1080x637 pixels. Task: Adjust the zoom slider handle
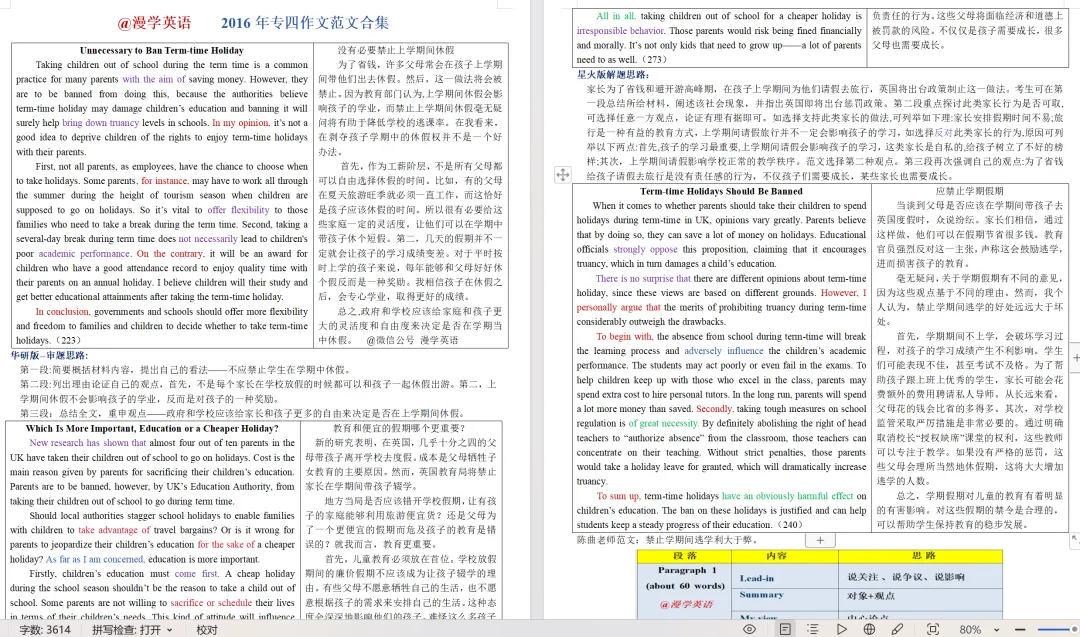tap(1074, 629)
